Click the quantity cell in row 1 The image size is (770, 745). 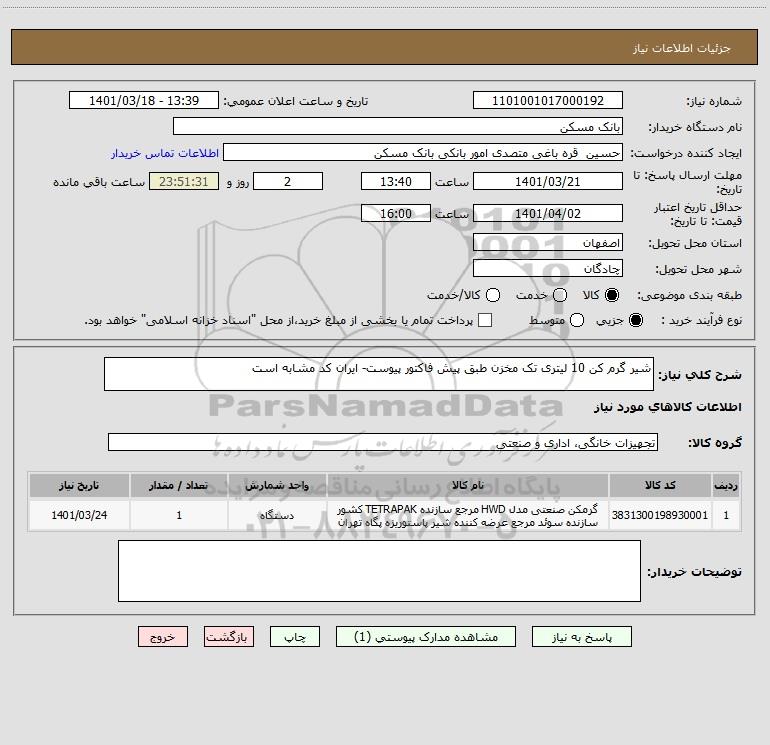179,515
